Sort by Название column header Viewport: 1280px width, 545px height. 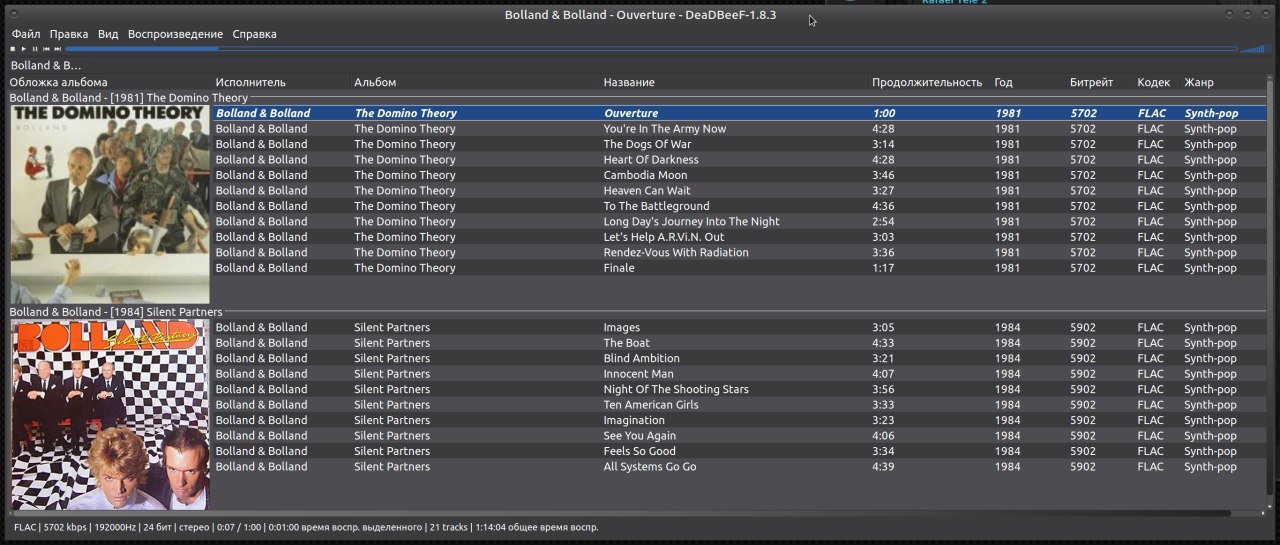tap(629, 82)
